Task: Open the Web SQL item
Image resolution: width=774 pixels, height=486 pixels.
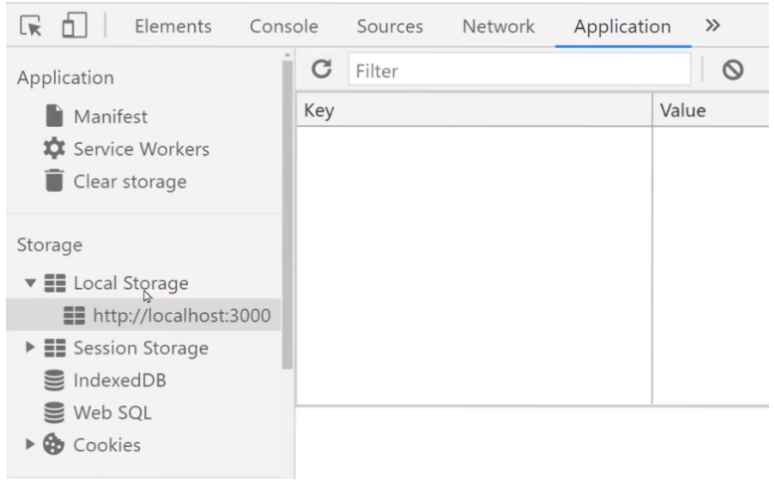Action: point(113,412)
